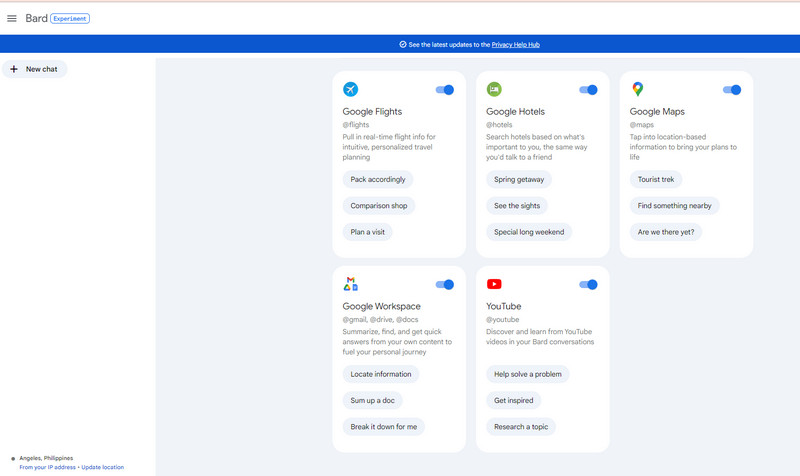Select the Plan a visit chip

[367, 232]
